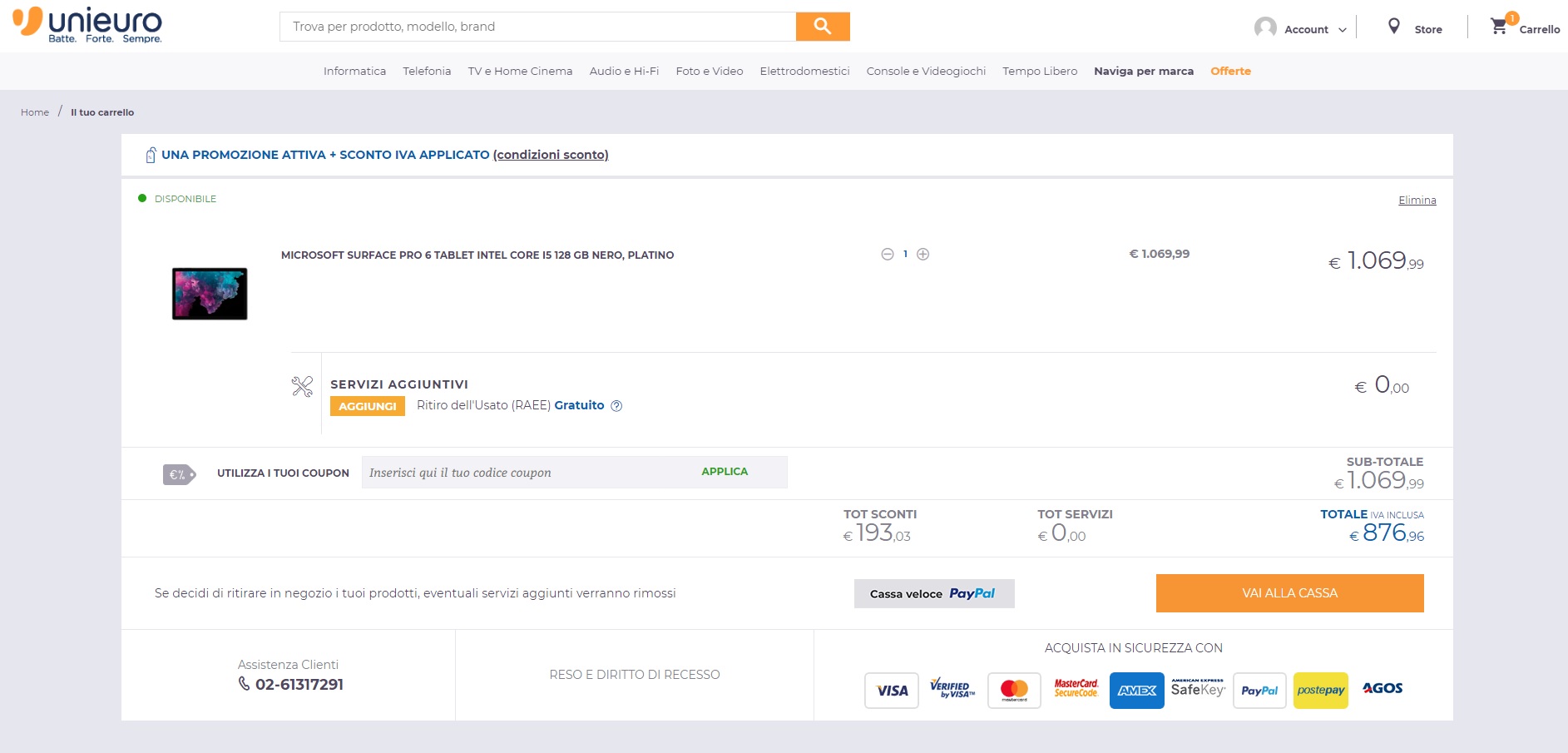Click the Surface Pro product thumbnail
Image resolution: width=1568 pixels, height=753 pixels.
pos(210,294)
